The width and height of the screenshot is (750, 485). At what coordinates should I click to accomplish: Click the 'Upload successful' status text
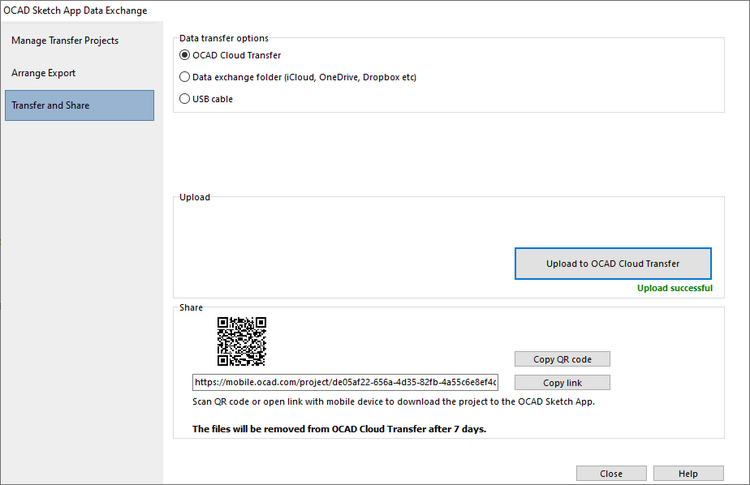coord(675,288)
